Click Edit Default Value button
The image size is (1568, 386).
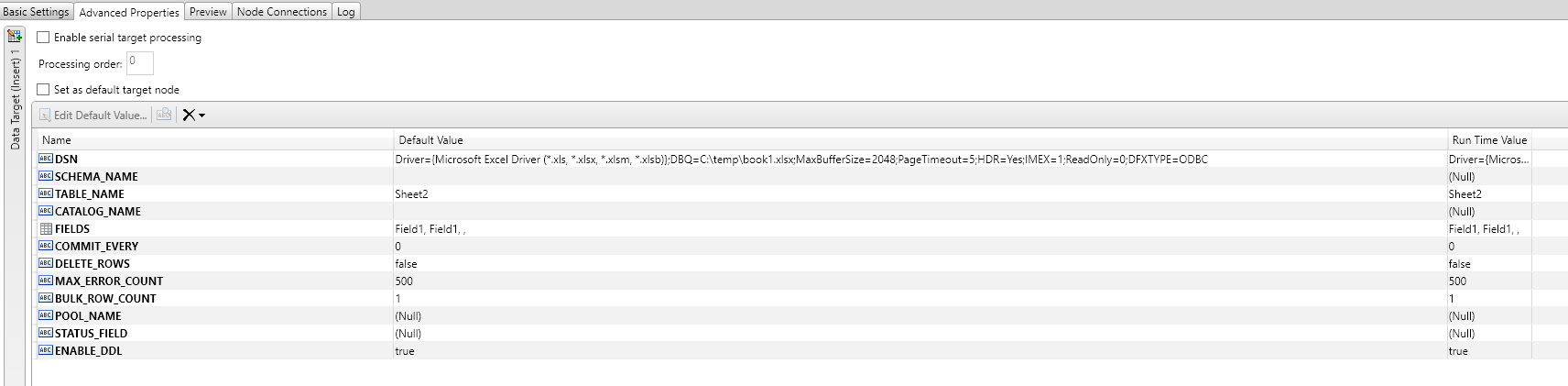93,115
